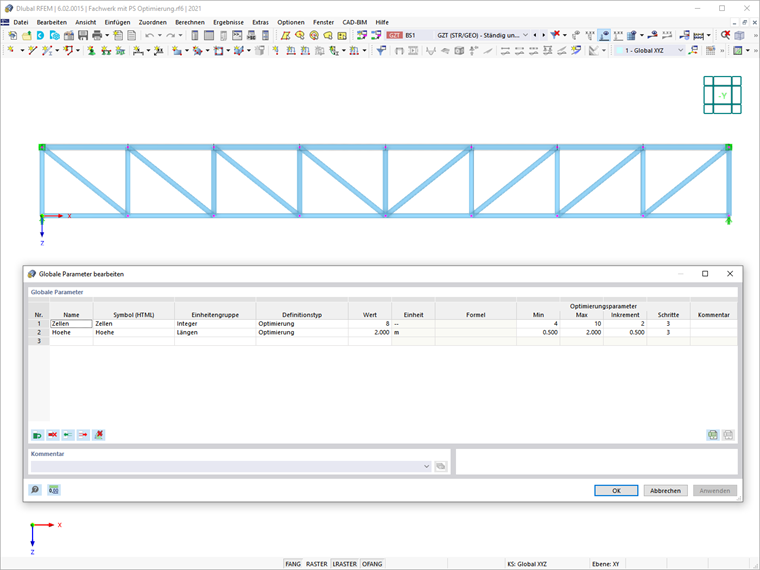
Task: Open the Berechnen menu
Action: (190, 22)
